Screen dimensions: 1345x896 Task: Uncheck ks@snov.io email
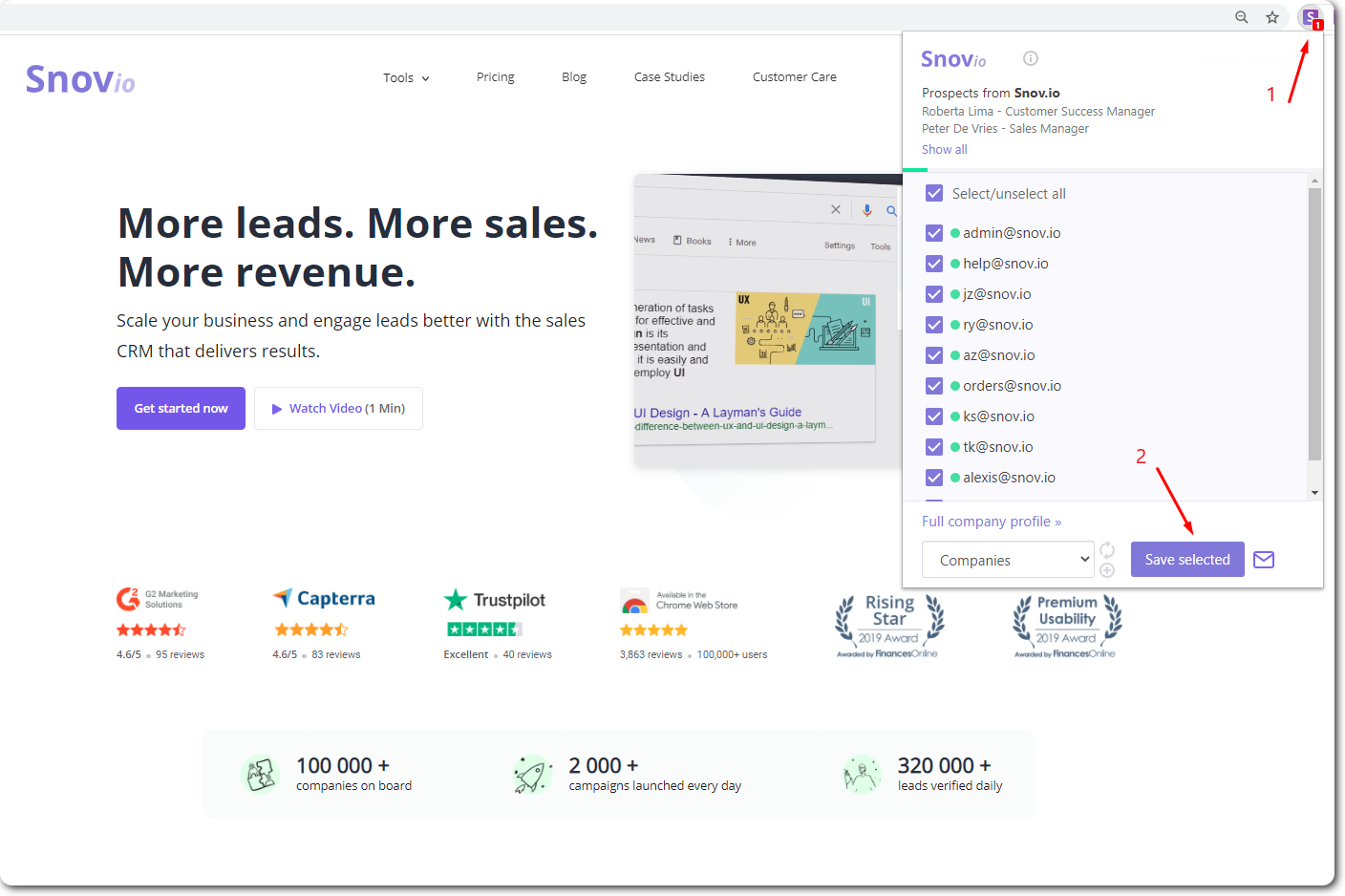coord(934,416)
